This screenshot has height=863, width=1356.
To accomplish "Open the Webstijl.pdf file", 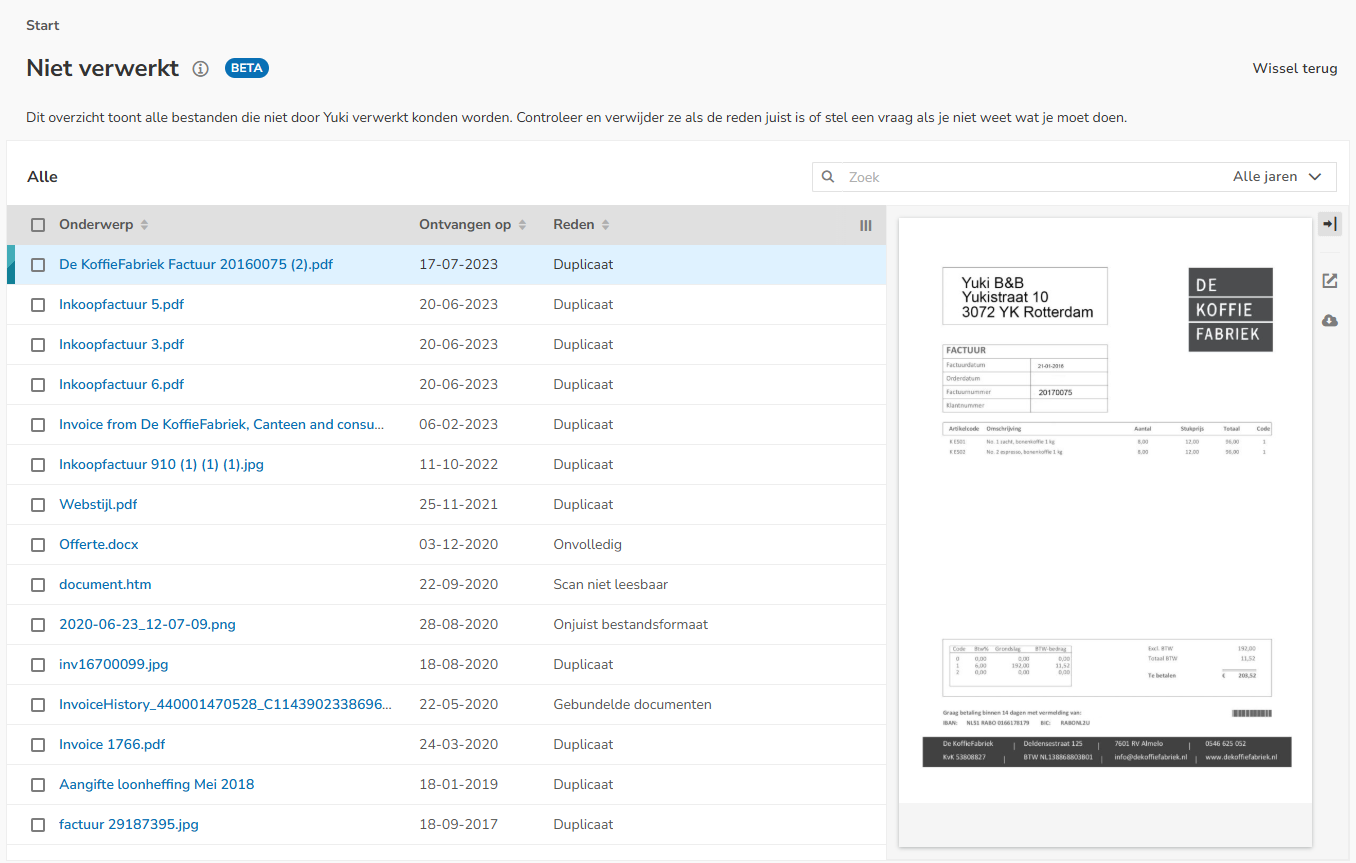I will point(98,505).
